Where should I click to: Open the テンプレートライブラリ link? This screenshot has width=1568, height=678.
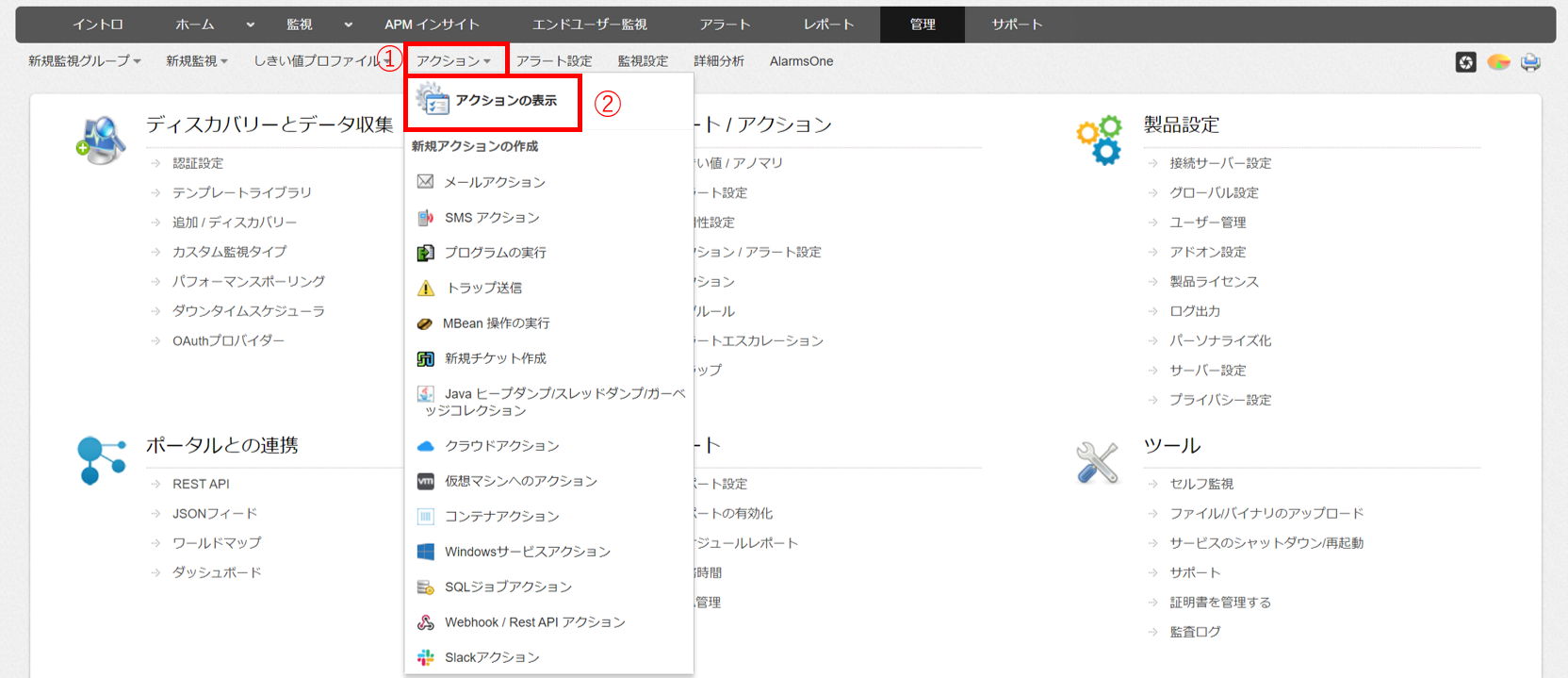pyautogui.click(x=241, y=192)
